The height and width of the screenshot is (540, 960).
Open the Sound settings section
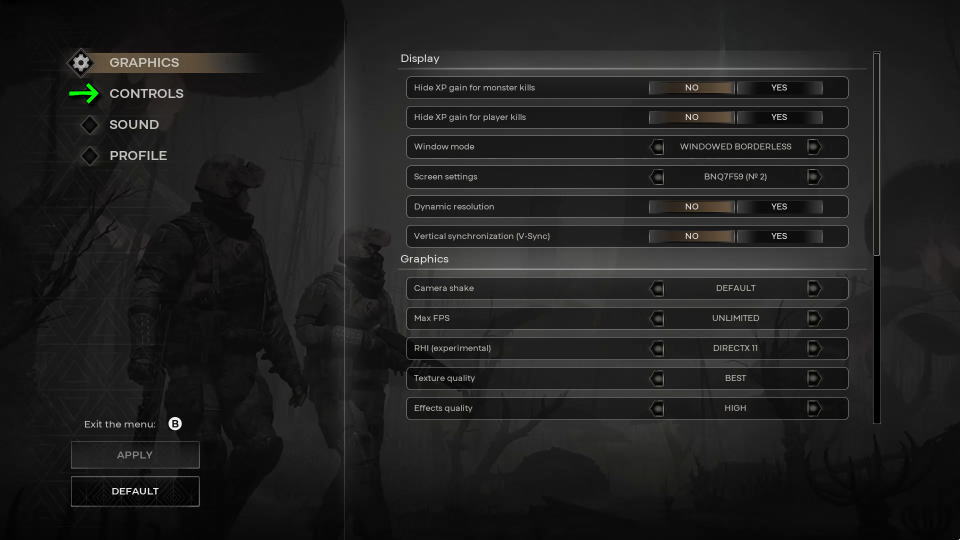134,125
